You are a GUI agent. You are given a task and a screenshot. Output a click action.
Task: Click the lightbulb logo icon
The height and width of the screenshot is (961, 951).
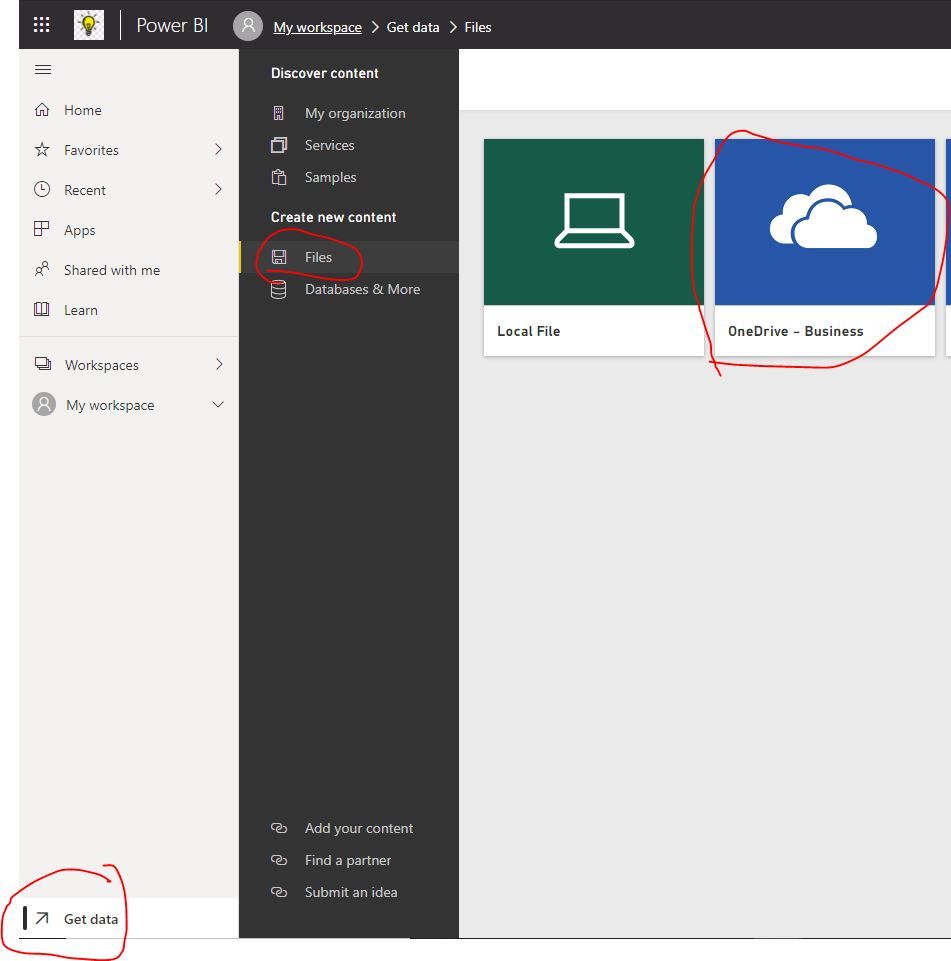pyautogui.click(x=89, y=25)
